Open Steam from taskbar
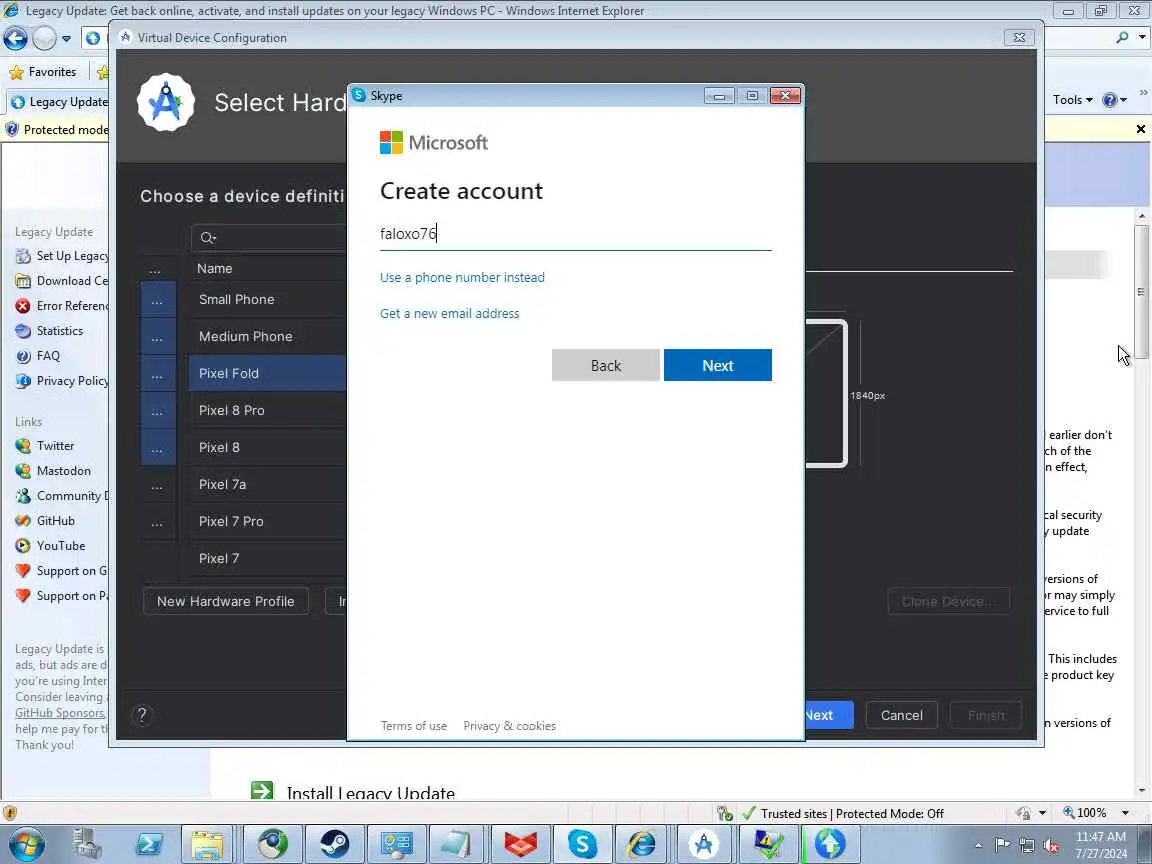 coord(334,844)
